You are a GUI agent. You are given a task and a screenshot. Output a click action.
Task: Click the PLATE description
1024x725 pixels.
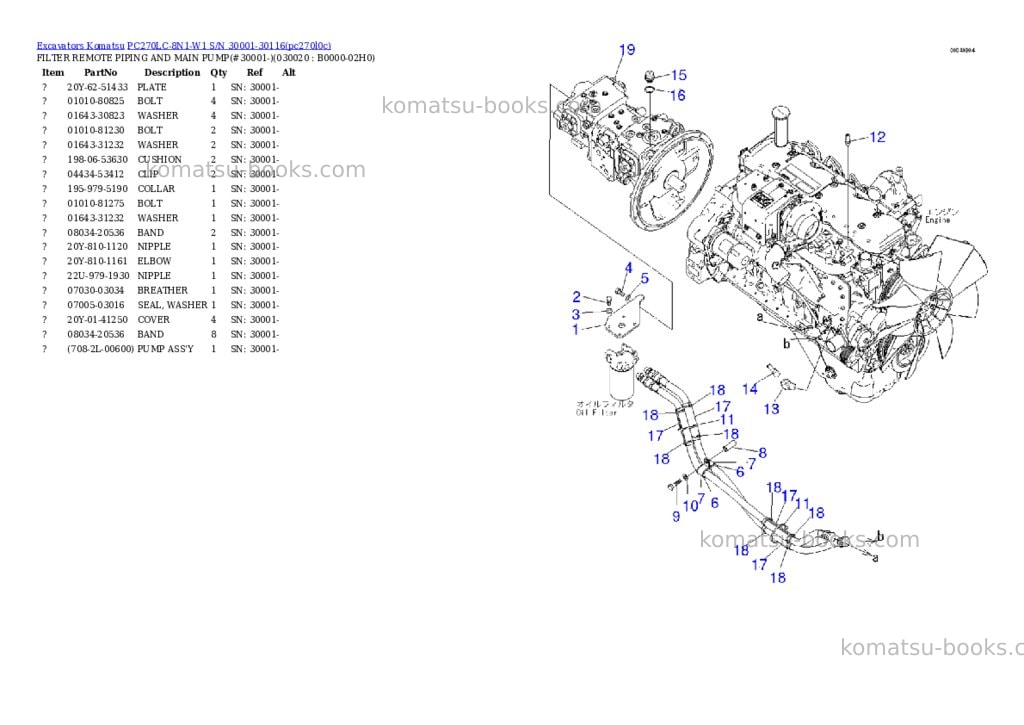tap(152, 87)
